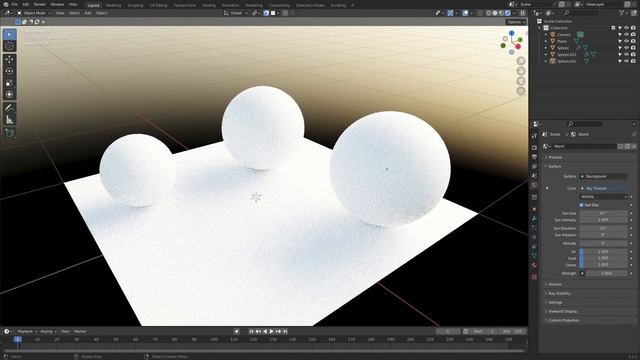Viewport: 640px width, 360px height.
Task: Open the viewport Options dropdown
Action: tap(516, 22)
